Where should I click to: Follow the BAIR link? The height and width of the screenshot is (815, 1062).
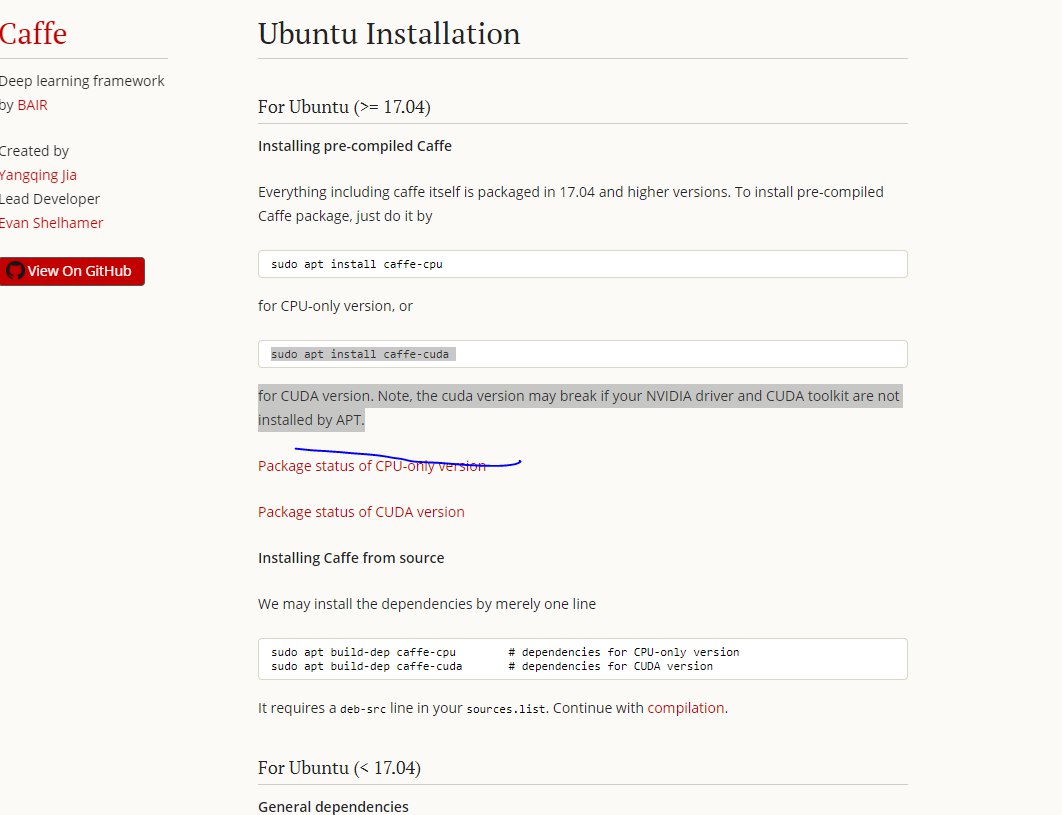pos(33,105)
